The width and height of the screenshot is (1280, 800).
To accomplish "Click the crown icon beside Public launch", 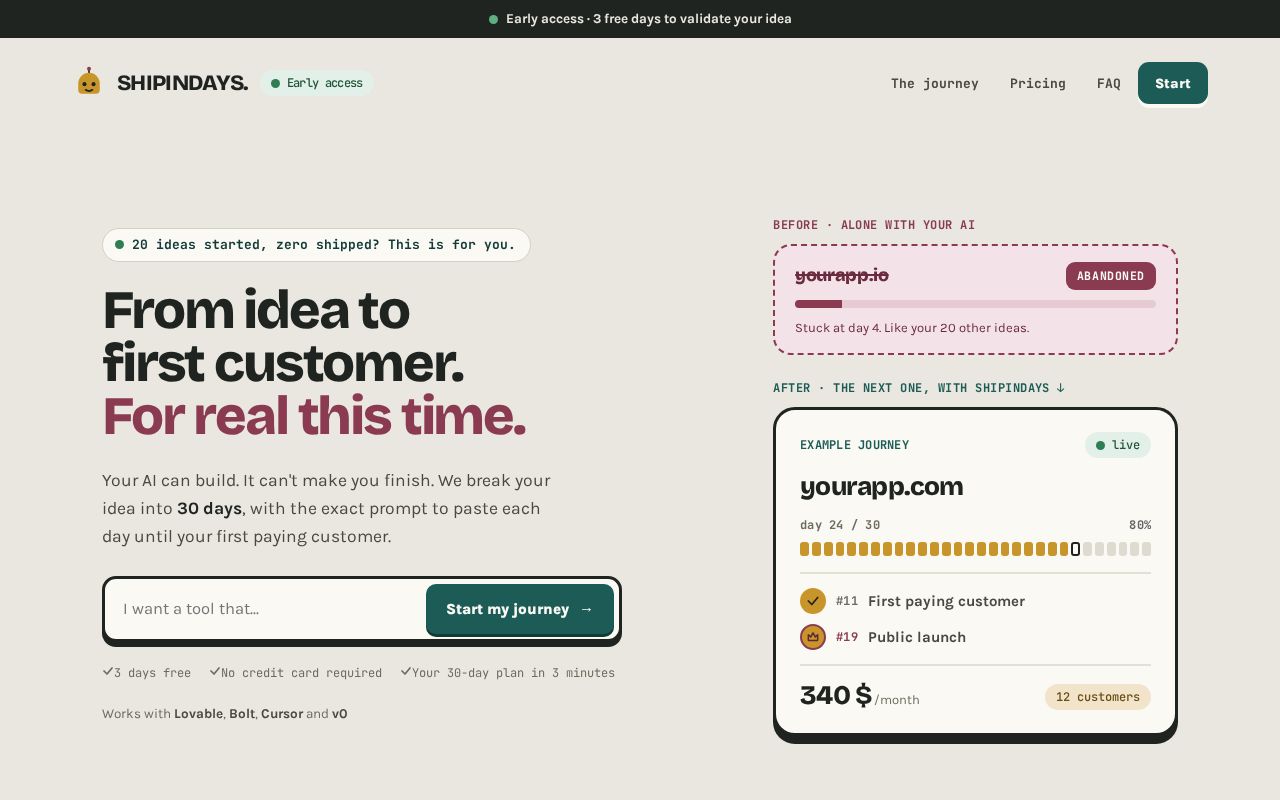I will tap(813, 637).
